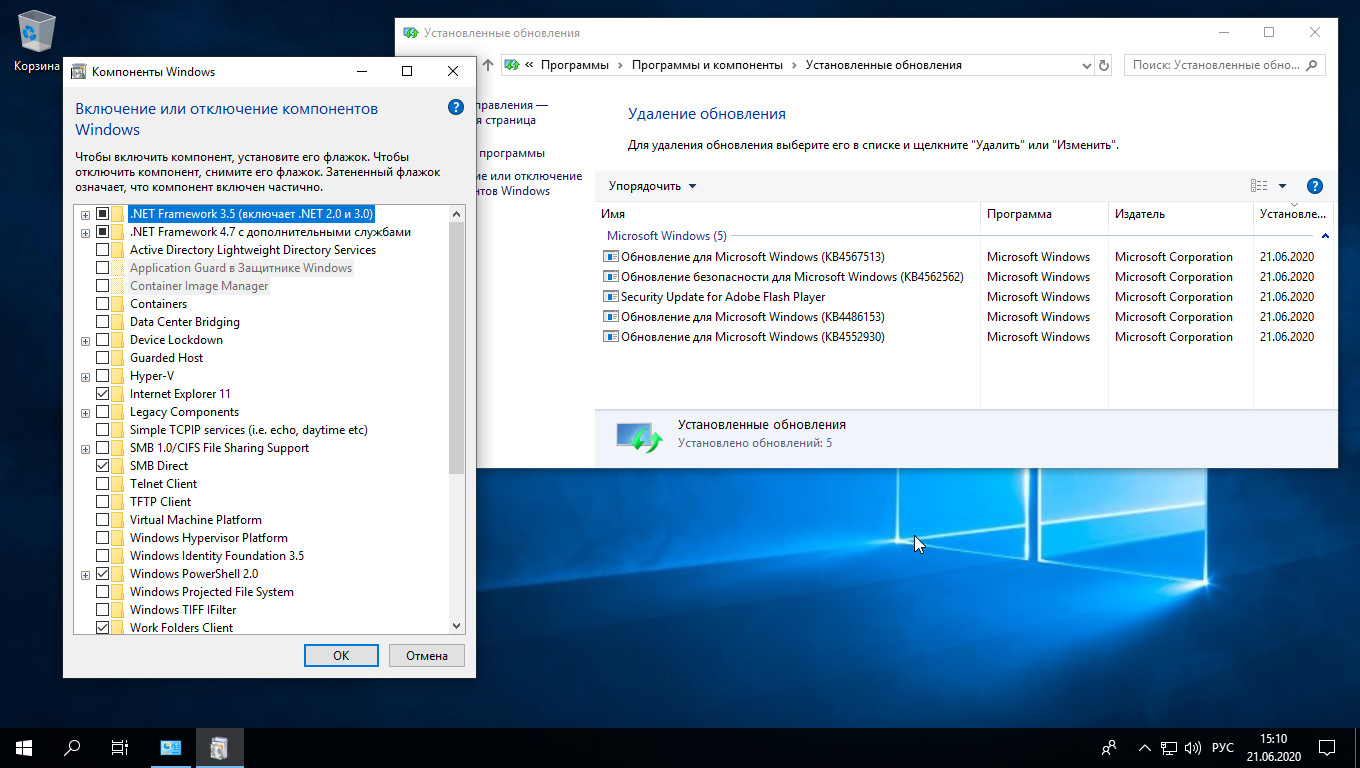Sort by Имя column header
The height and width of the screenshot is (768, 1360).
click(x=788, y=214)
